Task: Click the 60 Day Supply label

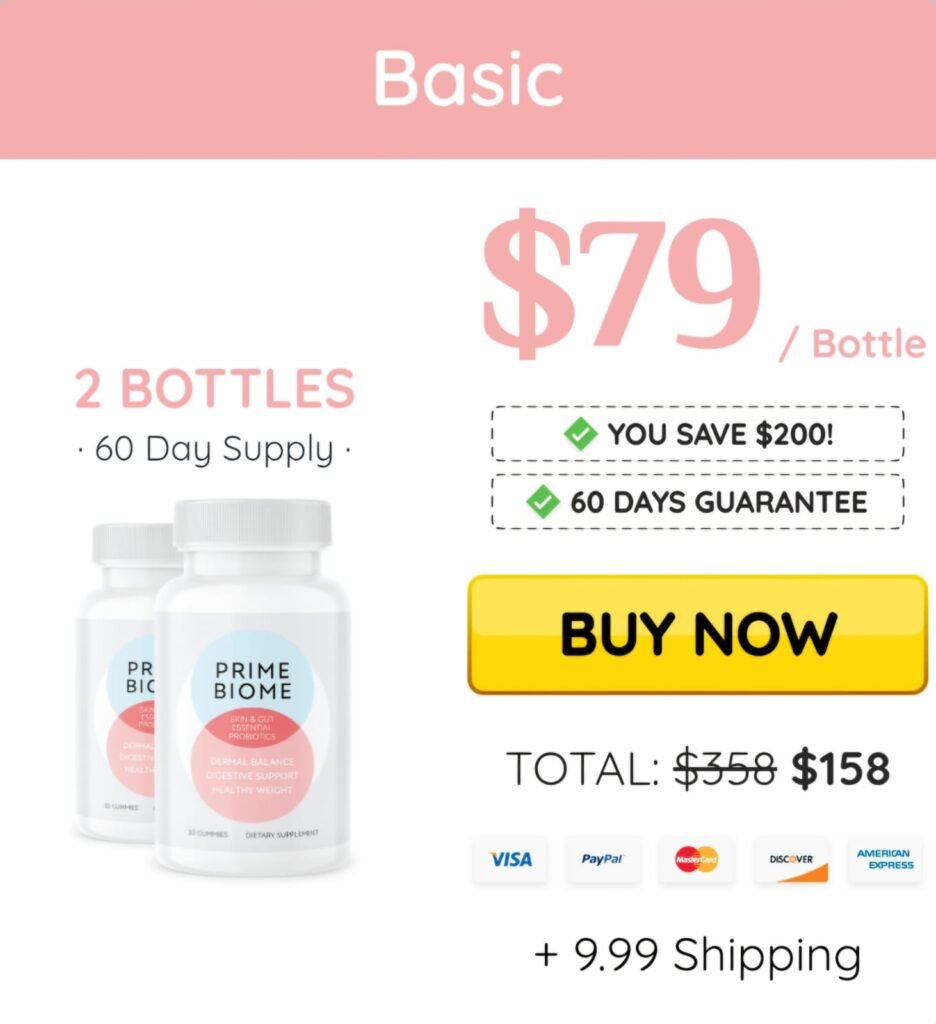Action: (x=214, y=450)
